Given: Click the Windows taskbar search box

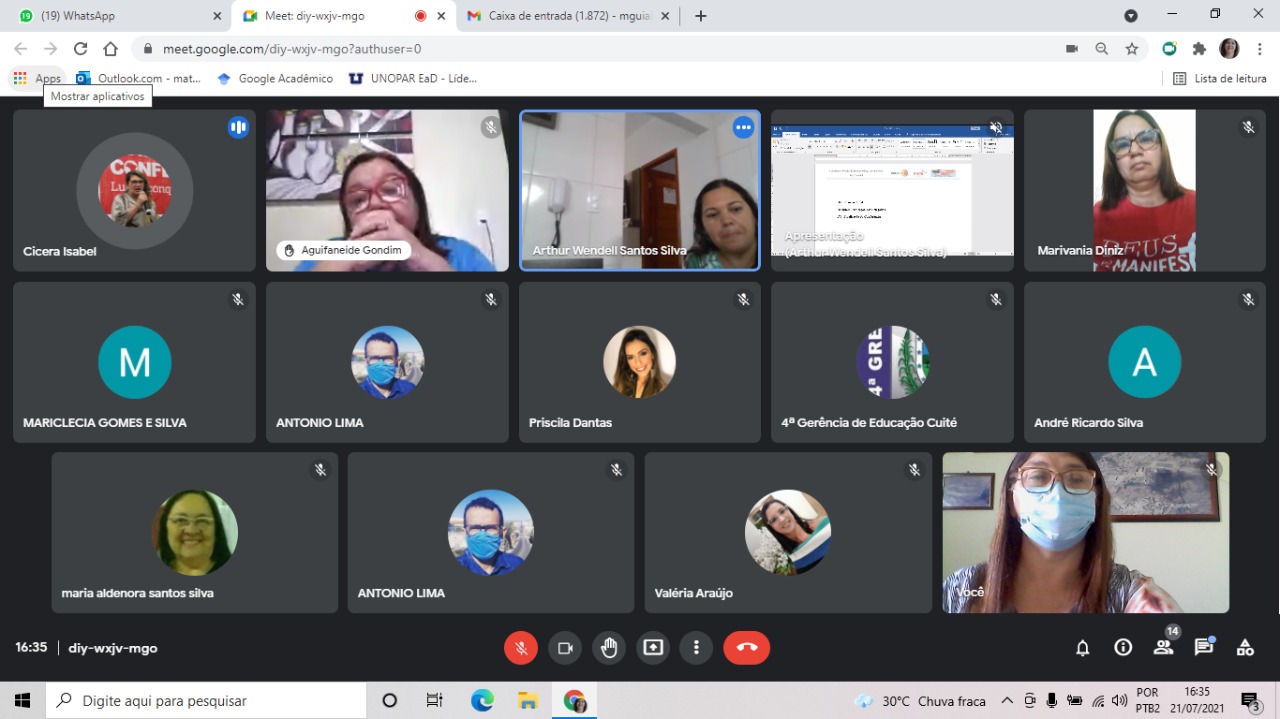Looking at the screenshot, I should [205, 701].
